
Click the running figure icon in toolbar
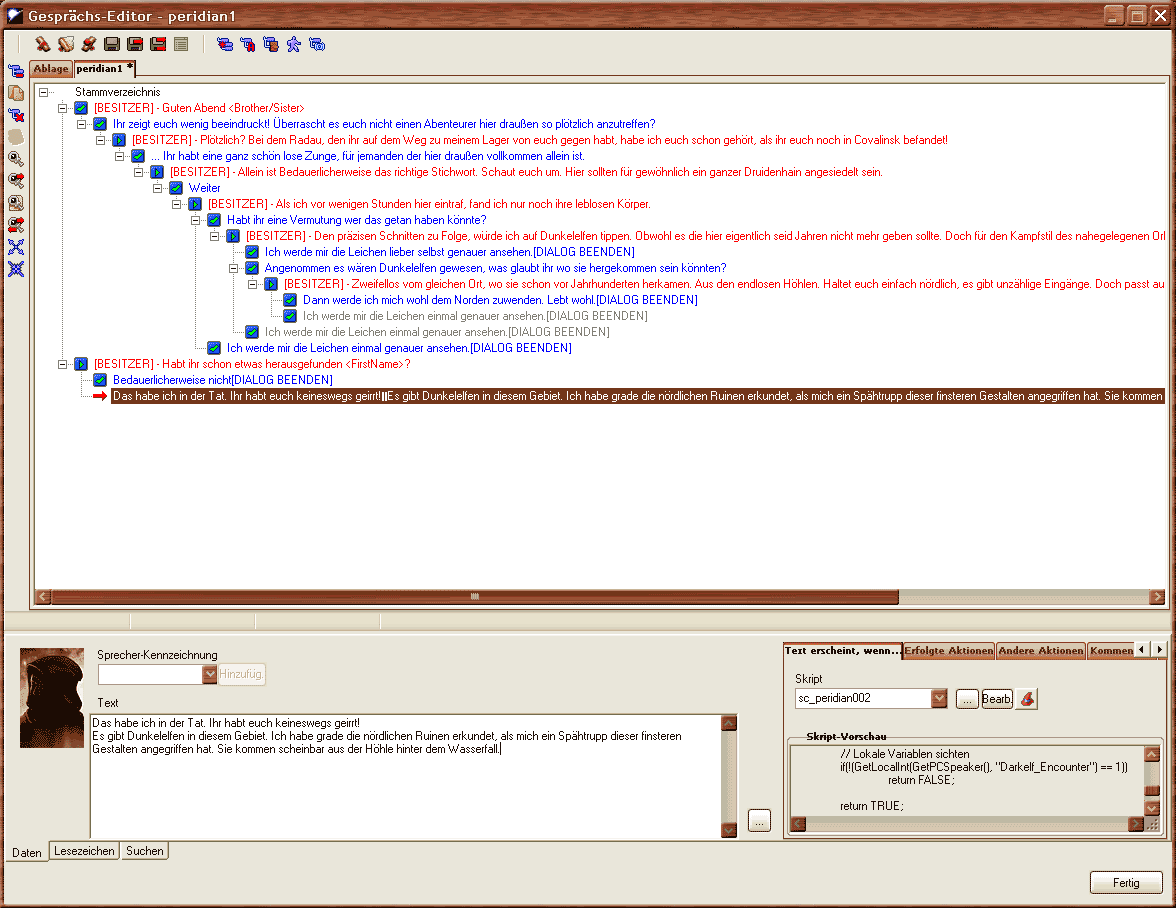[x=294, y=44]
